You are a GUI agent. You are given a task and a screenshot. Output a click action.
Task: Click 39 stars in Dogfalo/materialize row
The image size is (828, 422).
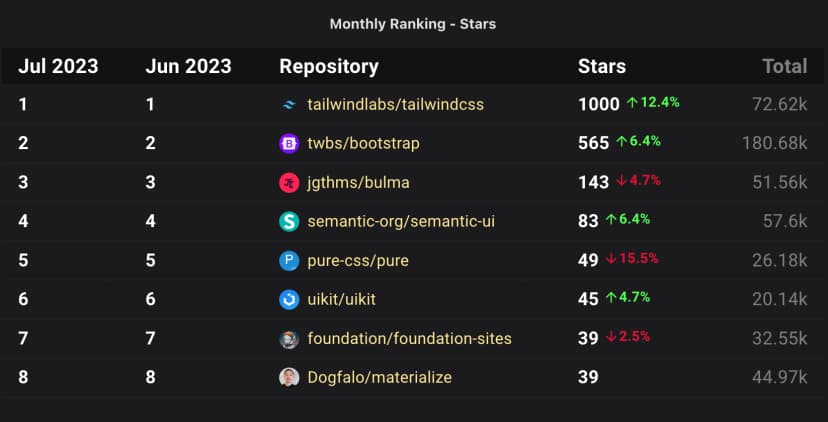pos(588,377)
